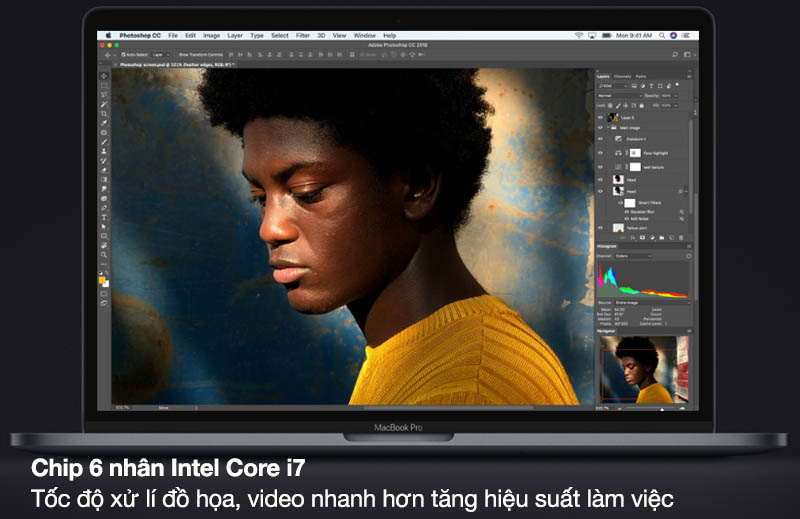Image resolution: width=800 pixels, height=519 pixels.
Task: Toggle visibility of Yellow shirt layer
Action: [601, 227]
